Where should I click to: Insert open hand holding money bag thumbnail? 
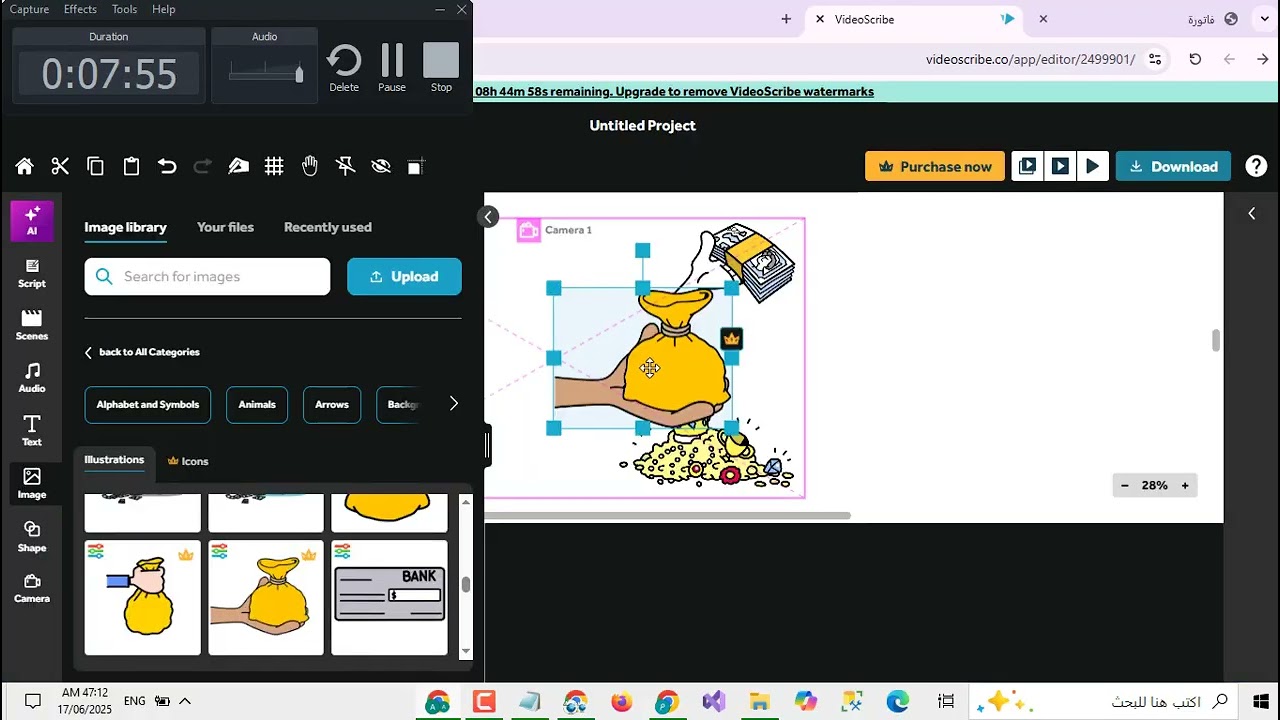coord(266,598)
